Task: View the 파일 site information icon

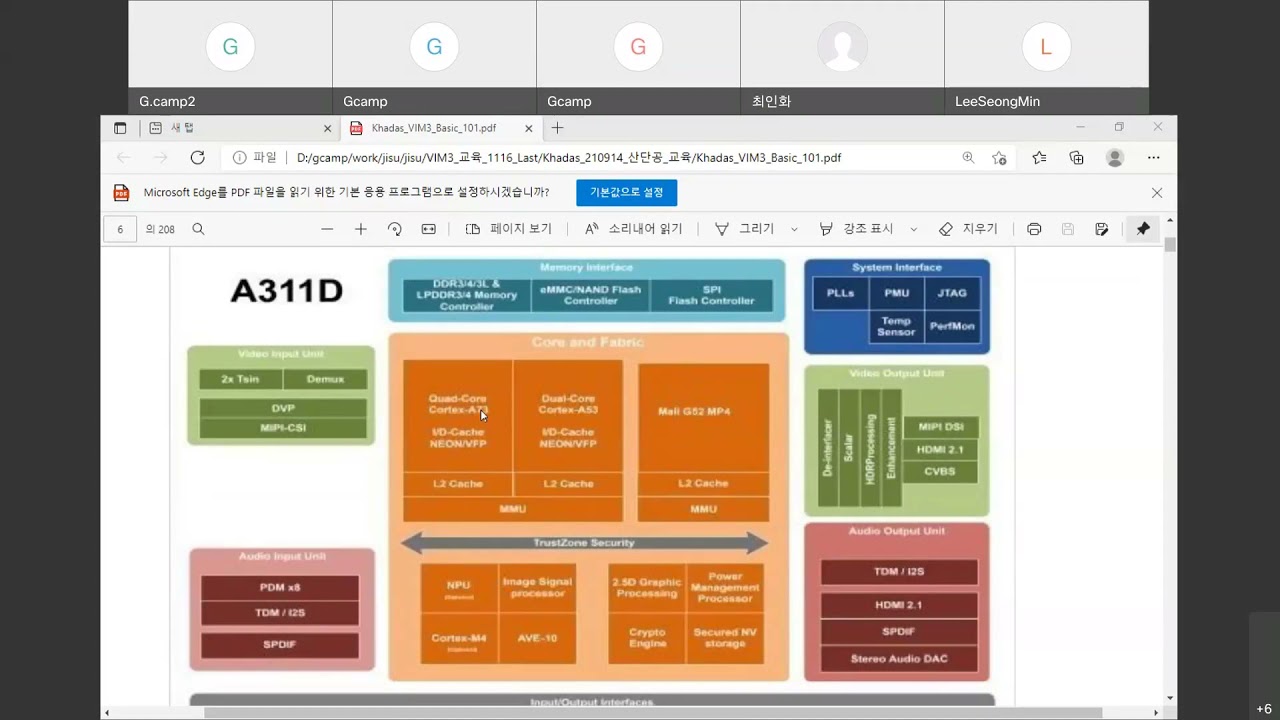Action: 240,158
